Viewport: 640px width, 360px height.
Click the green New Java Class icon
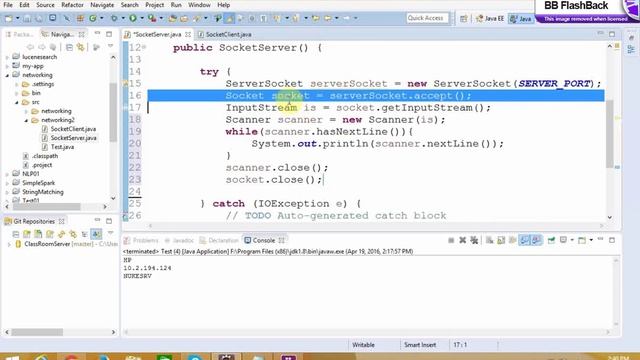[93, 18]
